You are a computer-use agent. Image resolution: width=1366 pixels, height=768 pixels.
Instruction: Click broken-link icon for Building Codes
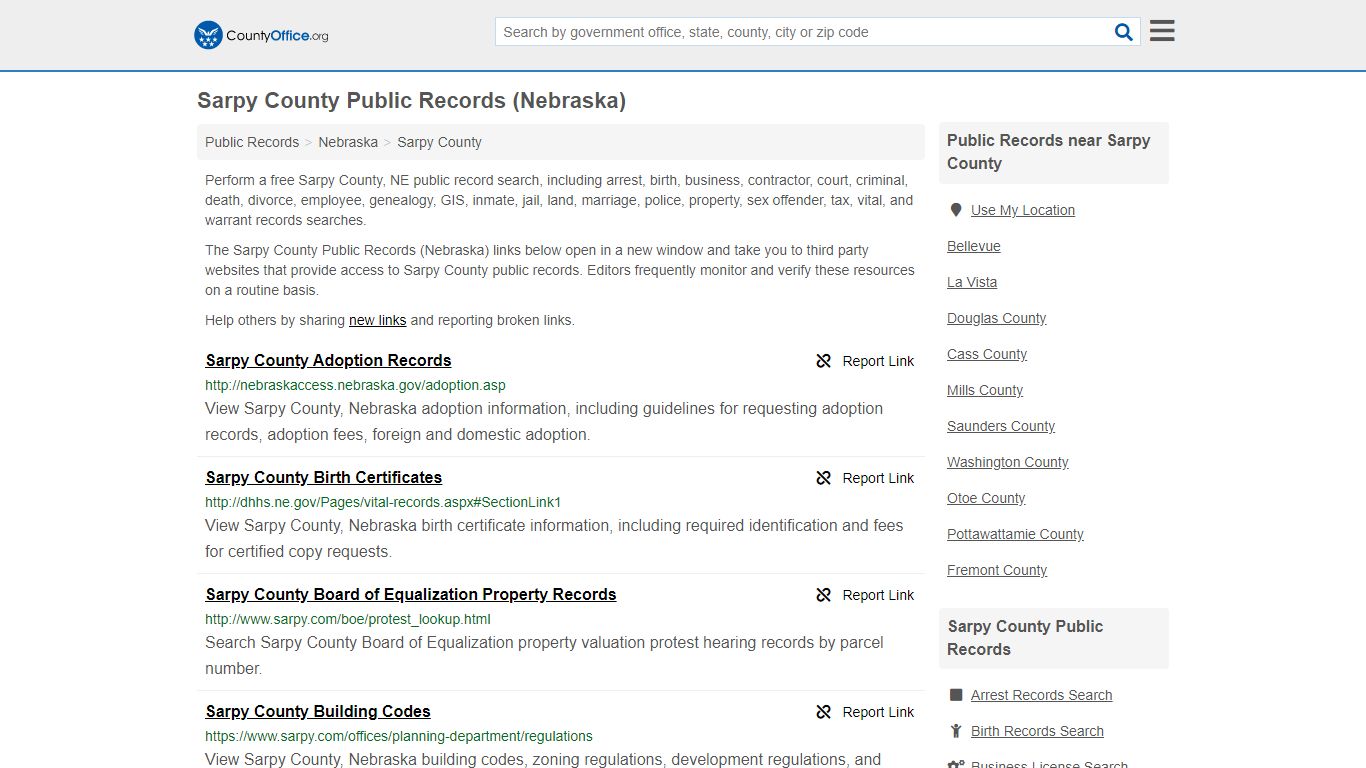[x=824, y=712]
